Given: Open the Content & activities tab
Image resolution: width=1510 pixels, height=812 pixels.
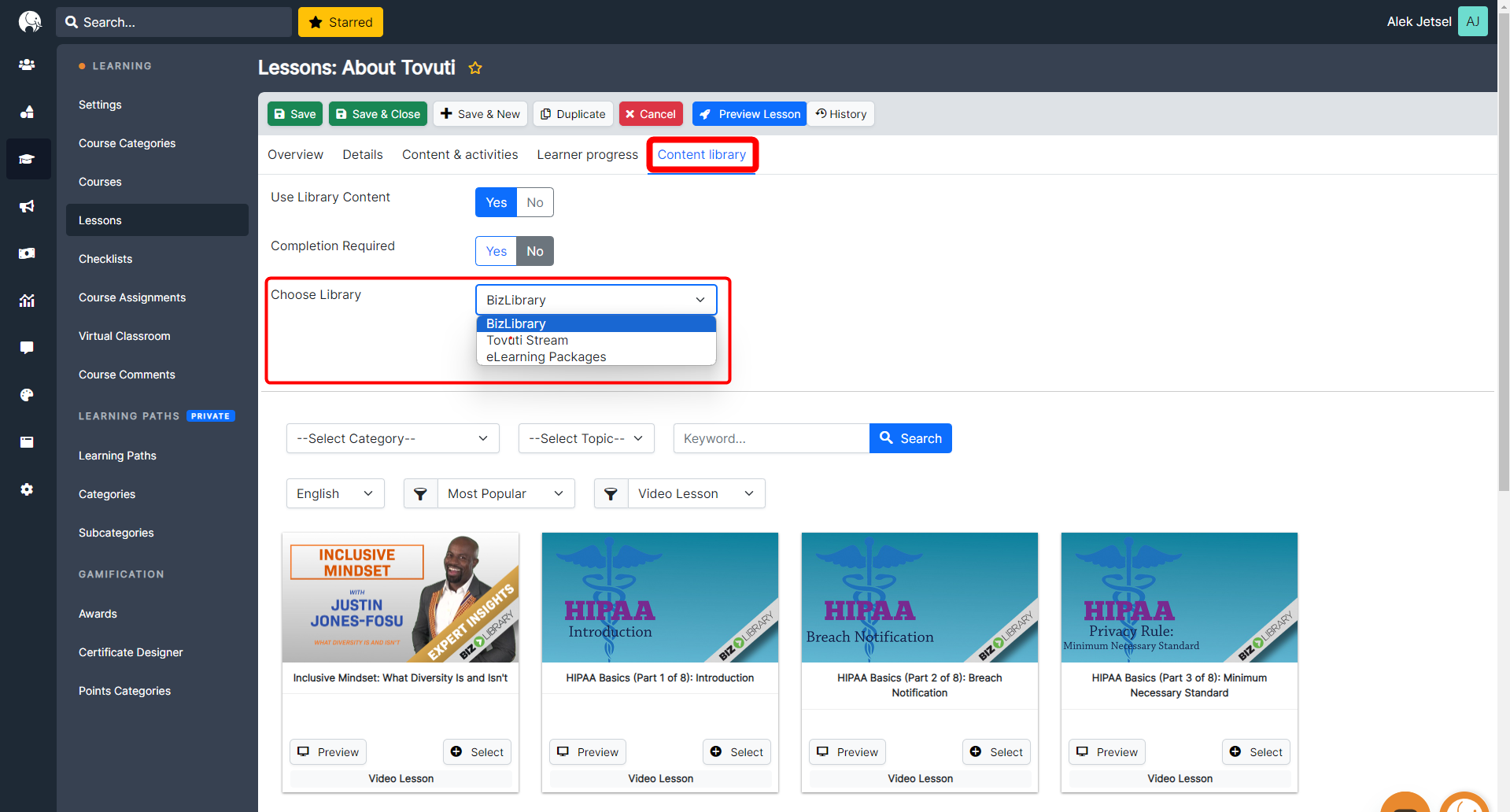Looking at the screenshot, I should coord(460,155).
